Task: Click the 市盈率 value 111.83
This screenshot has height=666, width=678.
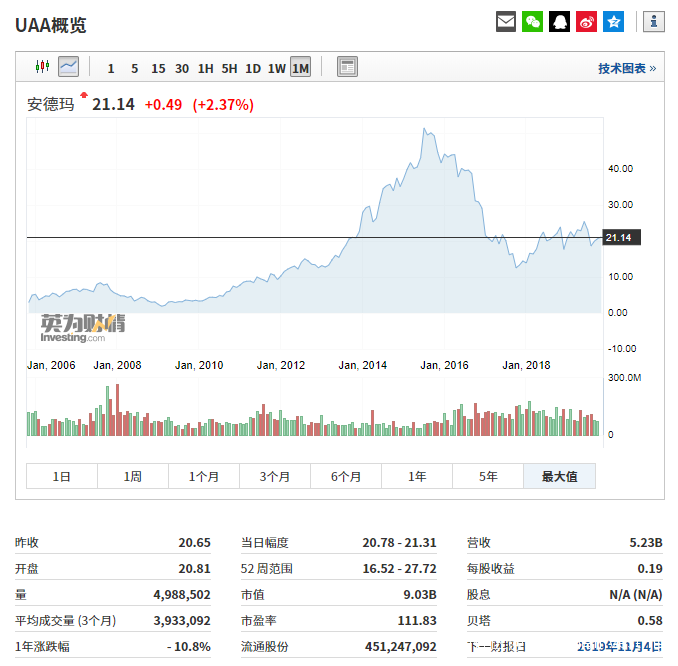Action: tap(417, 621)
